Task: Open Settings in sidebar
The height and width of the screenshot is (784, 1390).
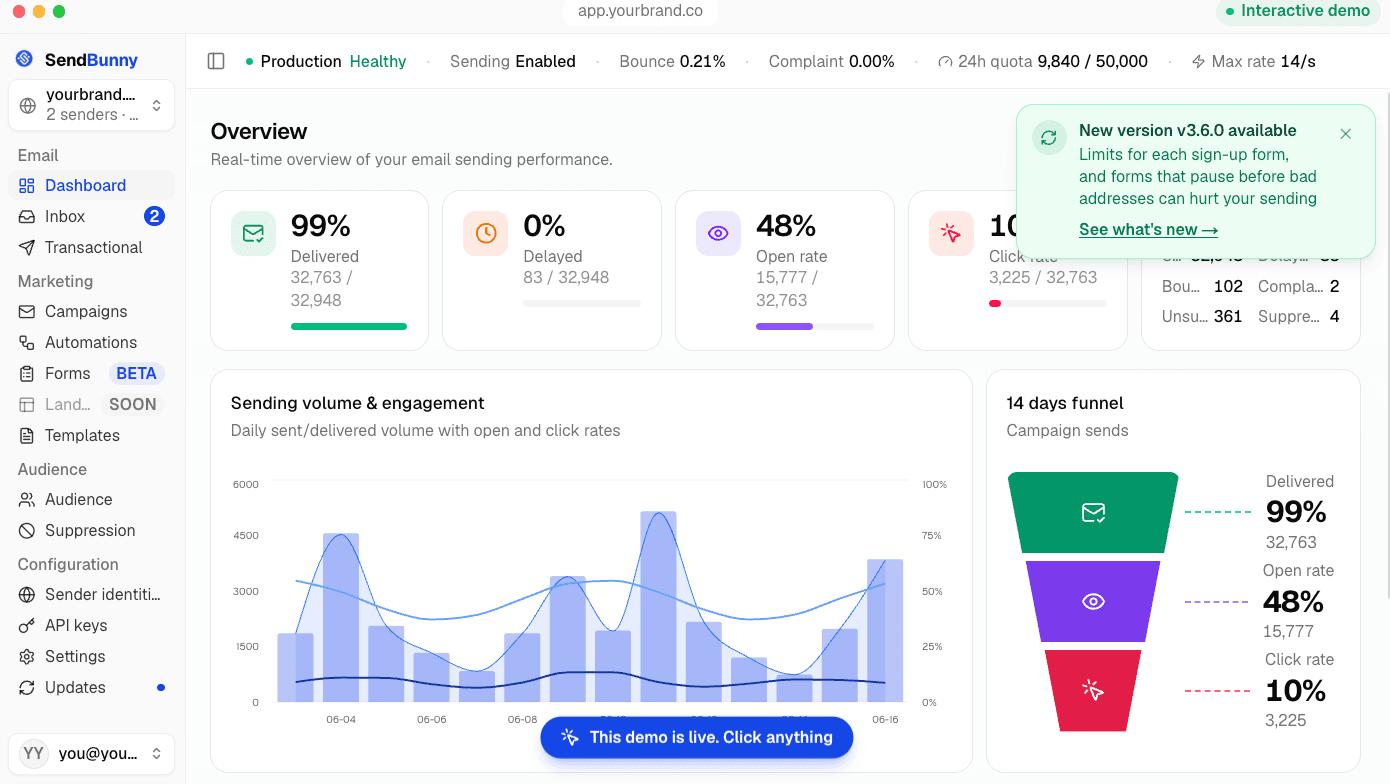Action: [x=91, y=656]
